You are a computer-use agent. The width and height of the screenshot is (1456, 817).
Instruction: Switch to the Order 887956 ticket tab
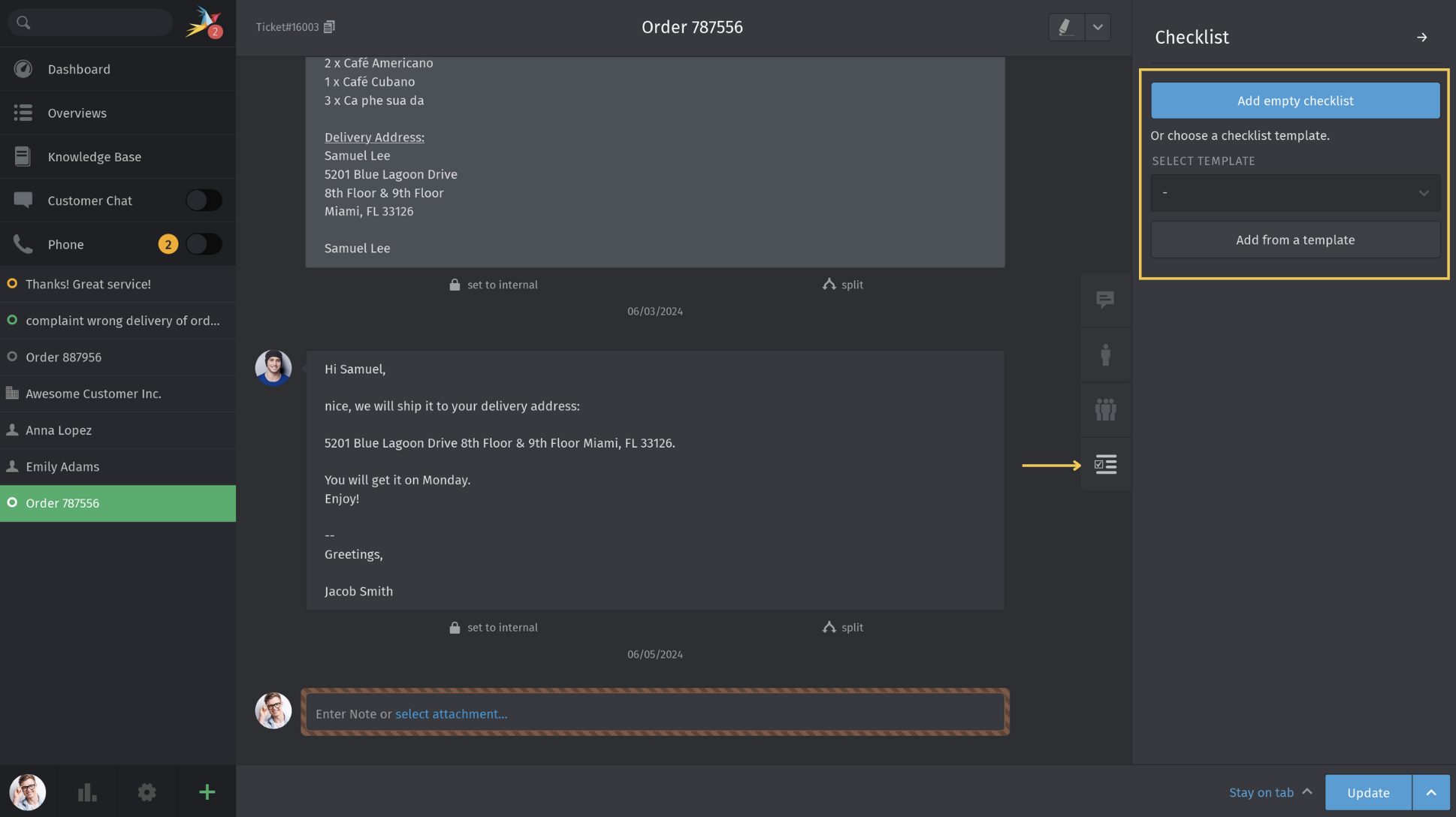pos(64,357)
